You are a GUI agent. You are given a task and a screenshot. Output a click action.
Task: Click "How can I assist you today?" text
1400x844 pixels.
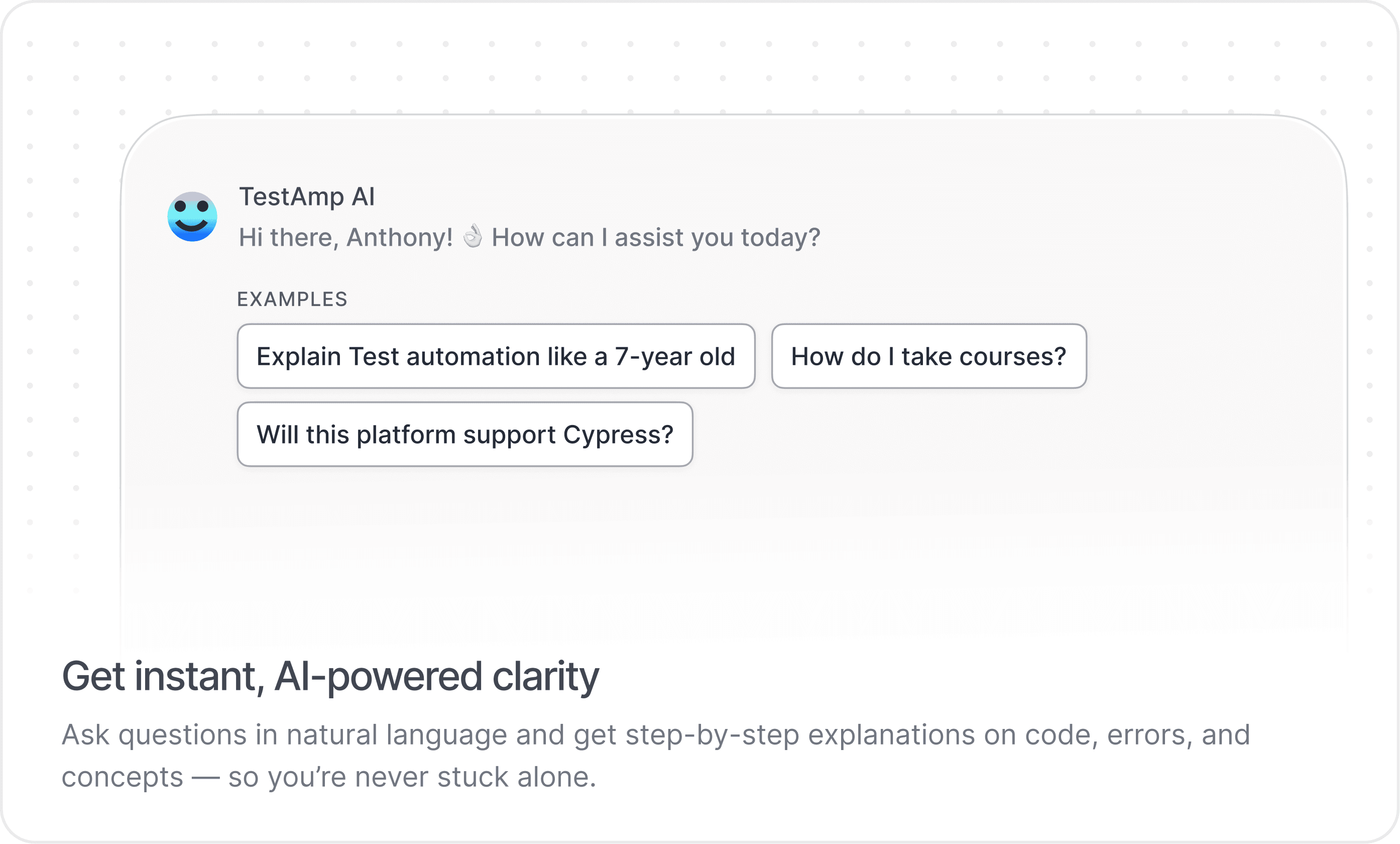[x=656, y=238]
